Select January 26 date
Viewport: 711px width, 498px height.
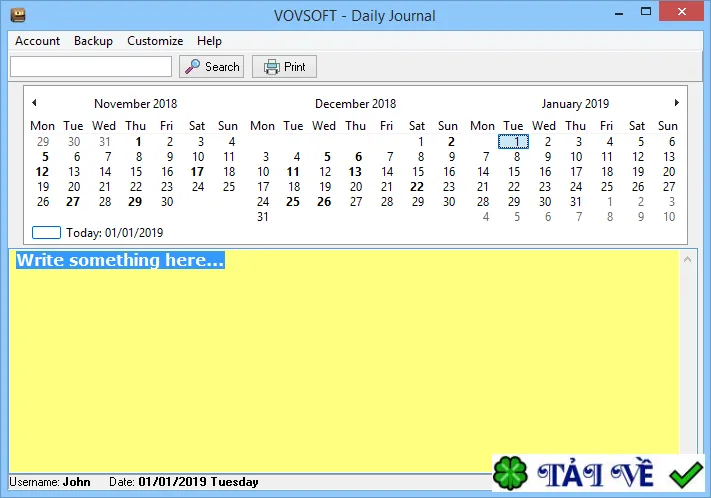(x=638, y=187)
